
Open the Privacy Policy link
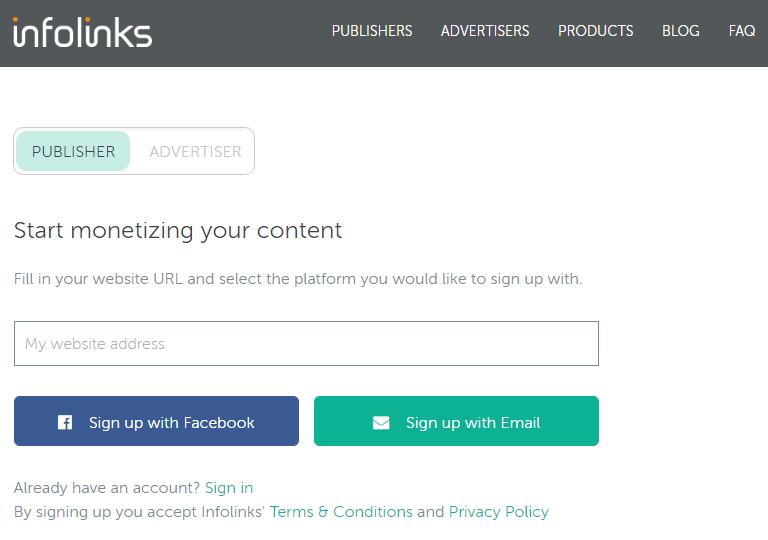(x=499, y=512)
